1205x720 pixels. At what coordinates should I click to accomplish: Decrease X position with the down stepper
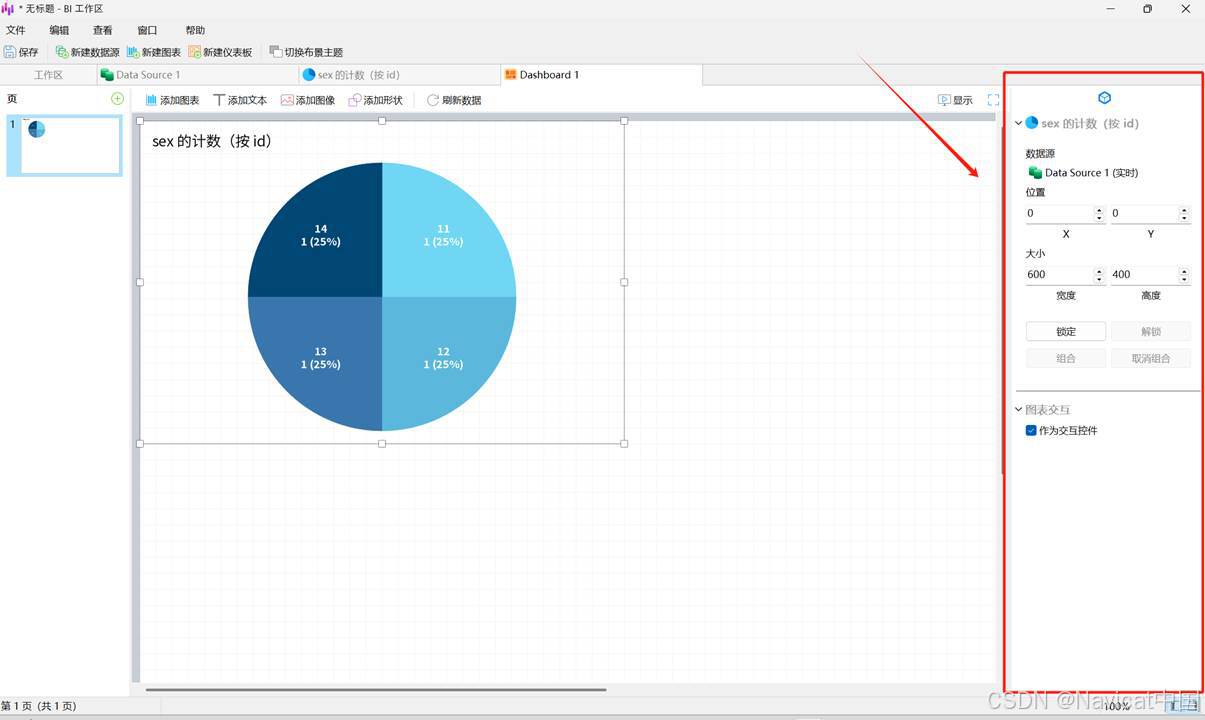click(x=1099, y=217)
